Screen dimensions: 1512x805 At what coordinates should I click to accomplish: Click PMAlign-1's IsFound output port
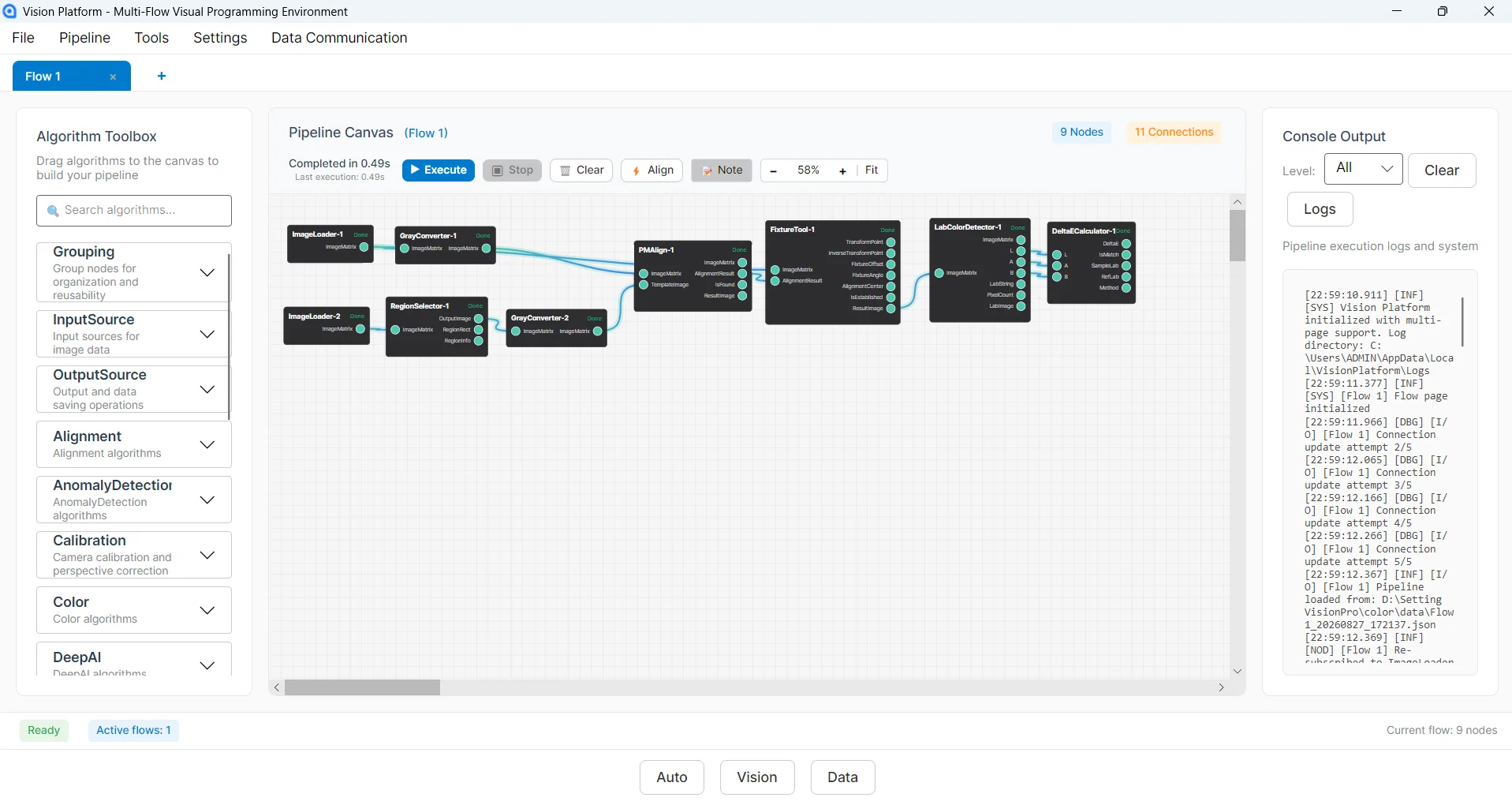[742, 285]
